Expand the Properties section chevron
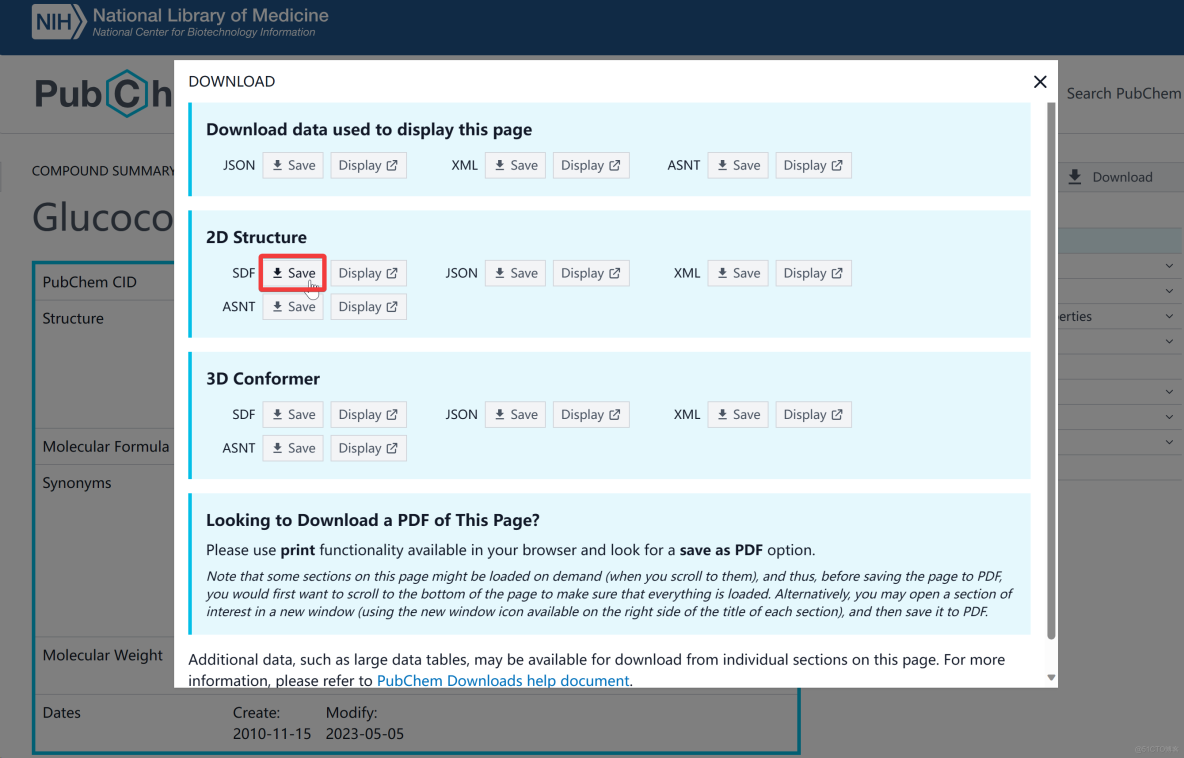This screenshot has height=758, width=1184. pyautogui.click(x=1168, y=316)
